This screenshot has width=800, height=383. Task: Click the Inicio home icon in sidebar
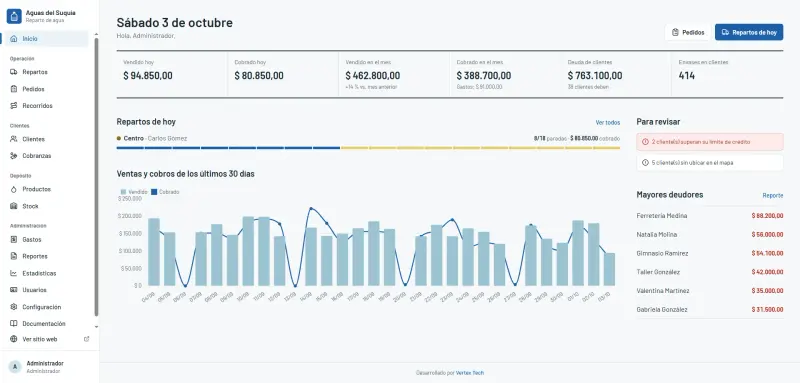click(14, 39)
